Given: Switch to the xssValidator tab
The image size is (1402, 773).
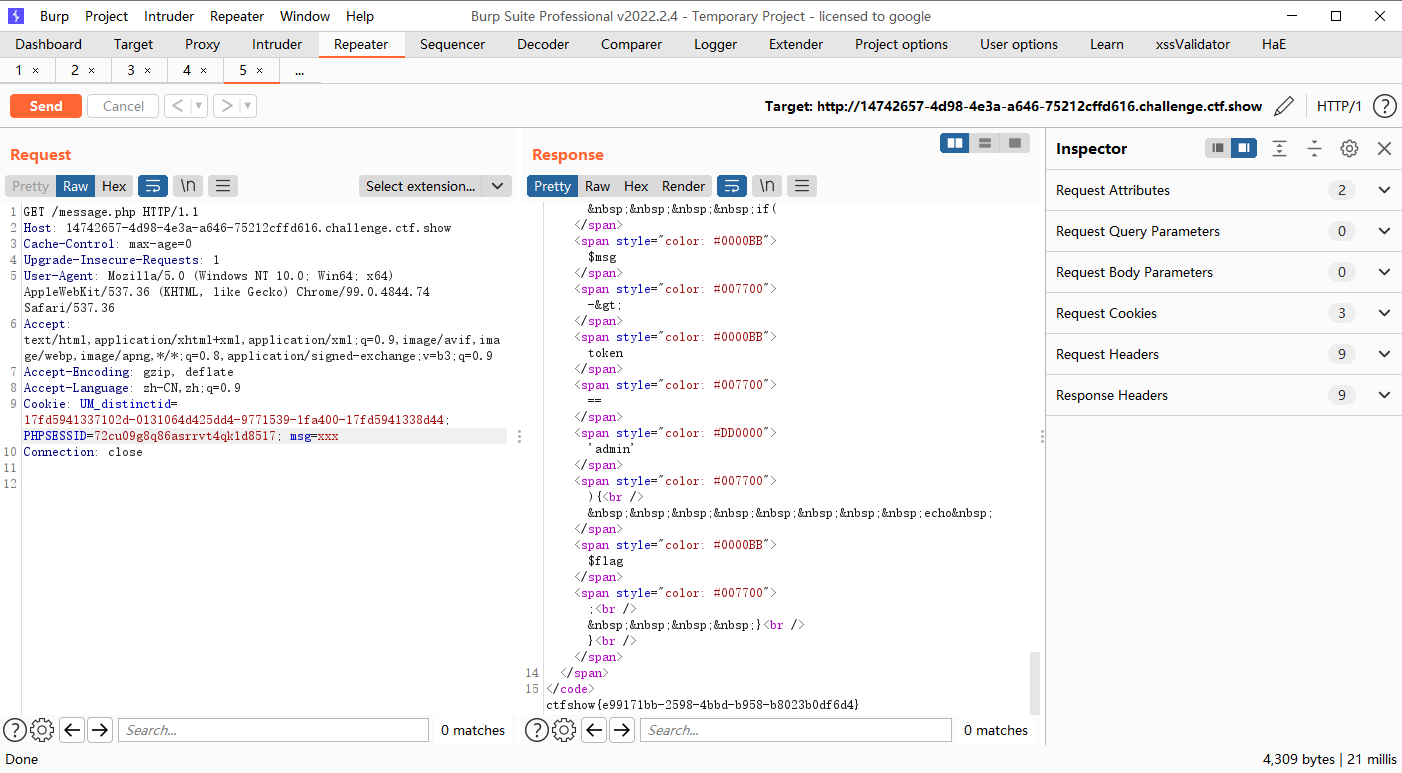Looking at the screenshot, I should 1193,44.
